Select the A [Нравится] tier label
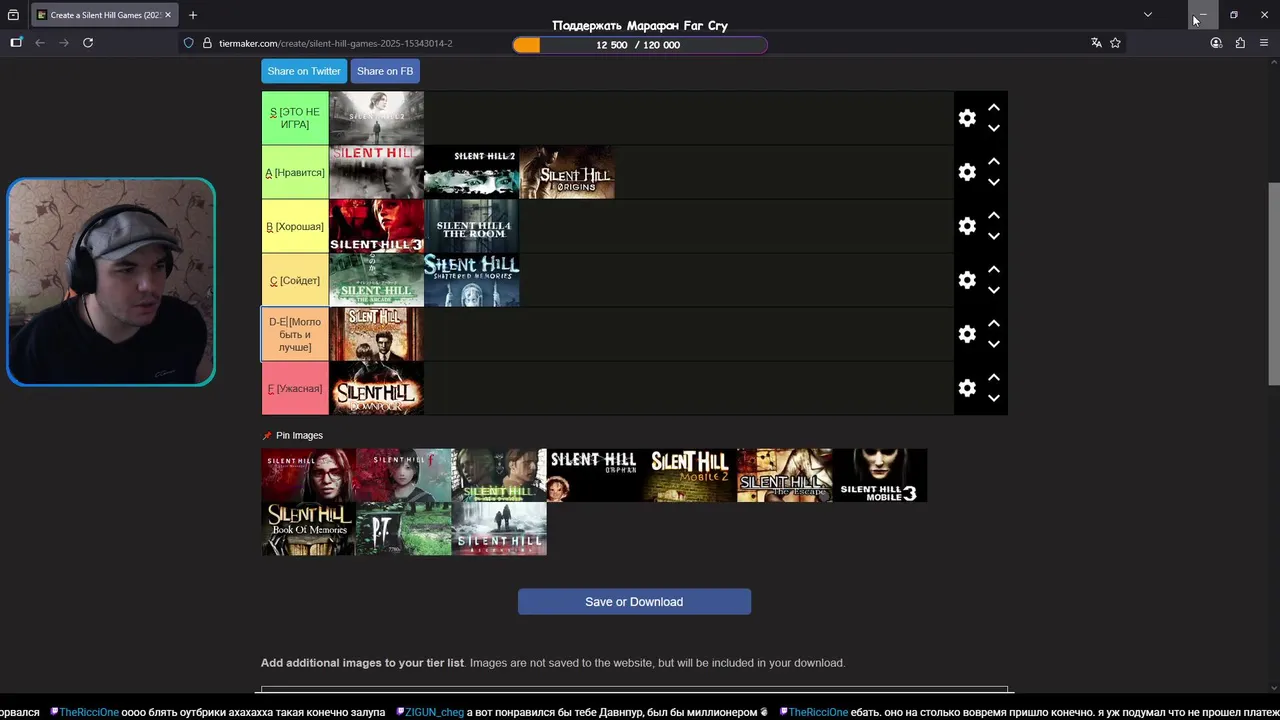This screenshot has width=1280, height=720. pyautogui.click(x=295, y=172)
